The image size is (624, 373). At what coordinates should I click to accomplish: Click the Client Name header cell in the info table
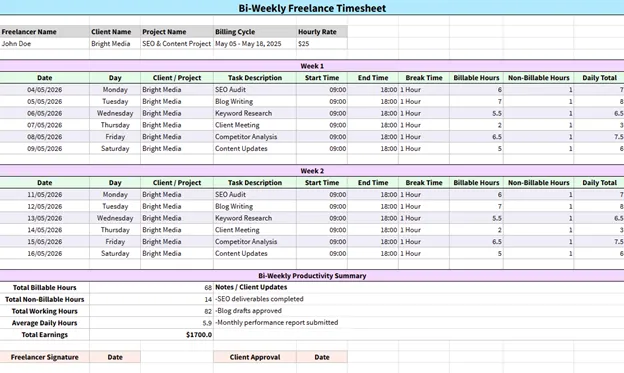pyautogui.click(x=115, y=32)
